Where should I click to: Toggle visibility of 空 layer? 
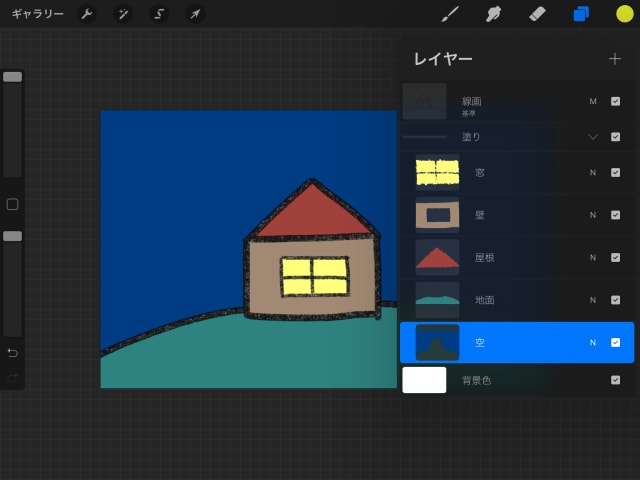tap(616, 342)
